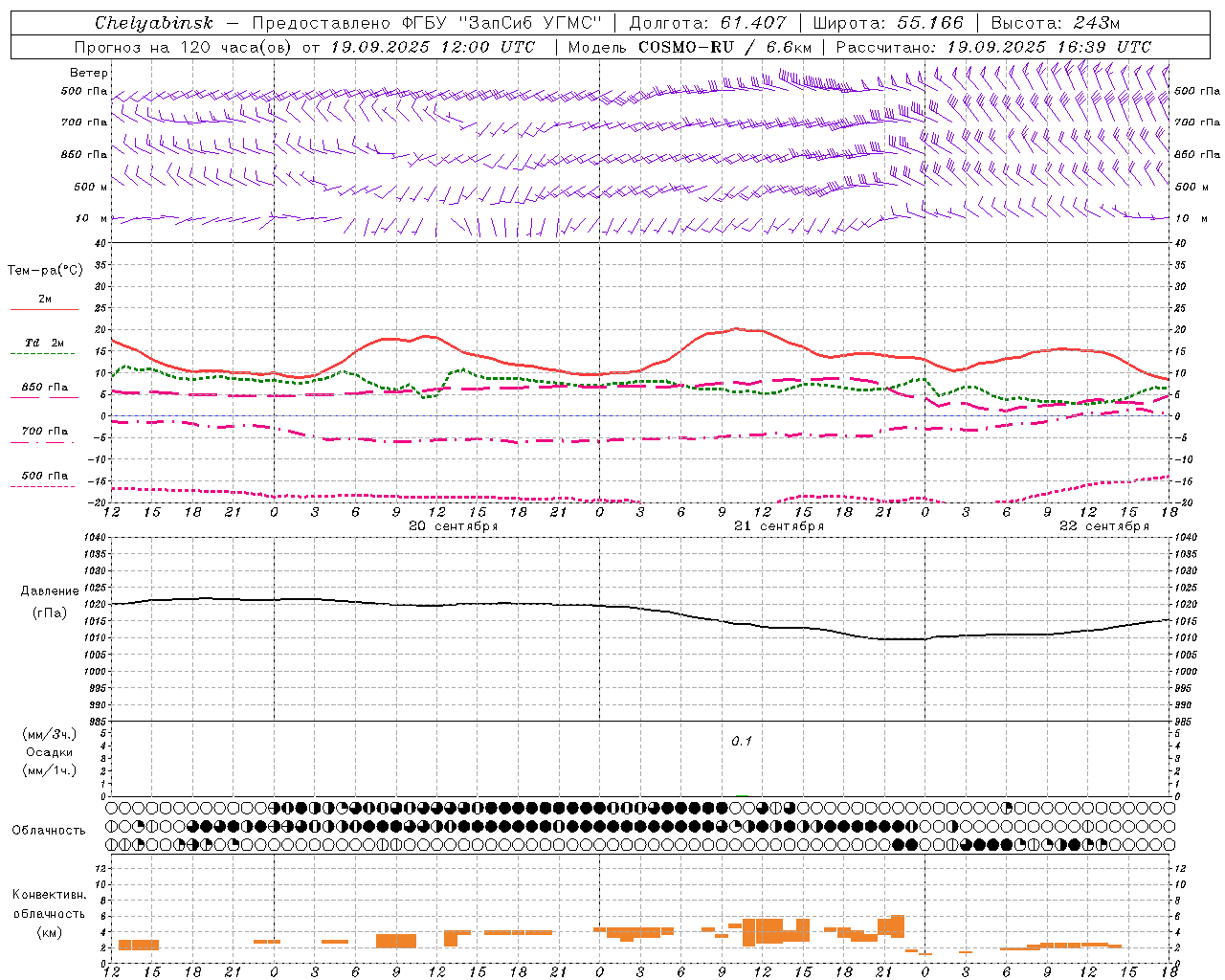
Task: Click the 'Td 2м' dew point legend entry
Action: coord(44,343)
